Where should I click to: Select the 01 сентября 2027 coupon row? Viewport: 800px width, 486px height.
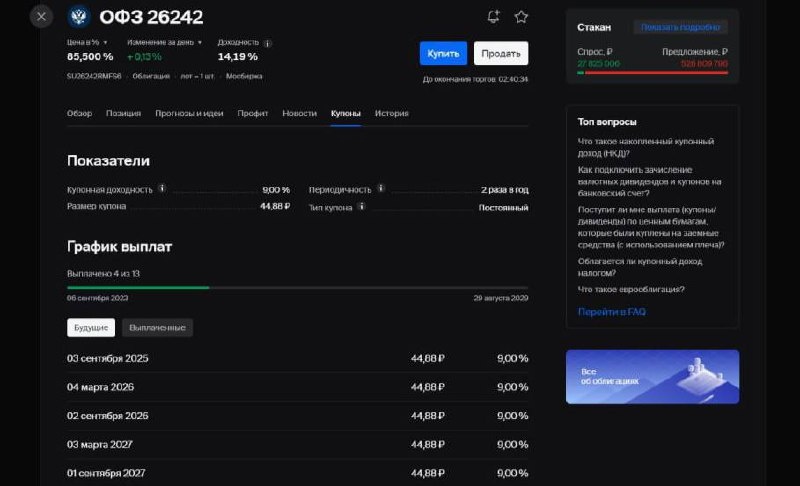pos(297,473)
